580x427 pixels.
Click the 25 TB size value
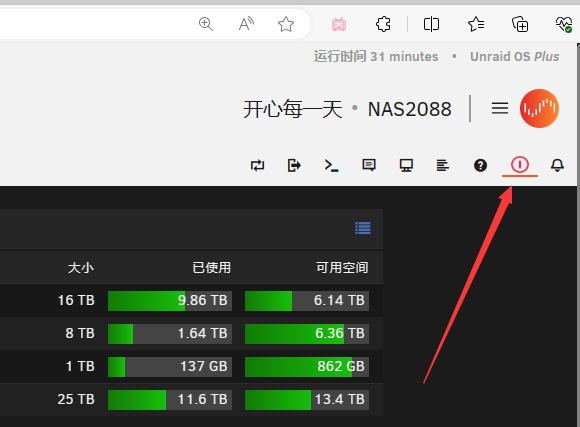76,399
